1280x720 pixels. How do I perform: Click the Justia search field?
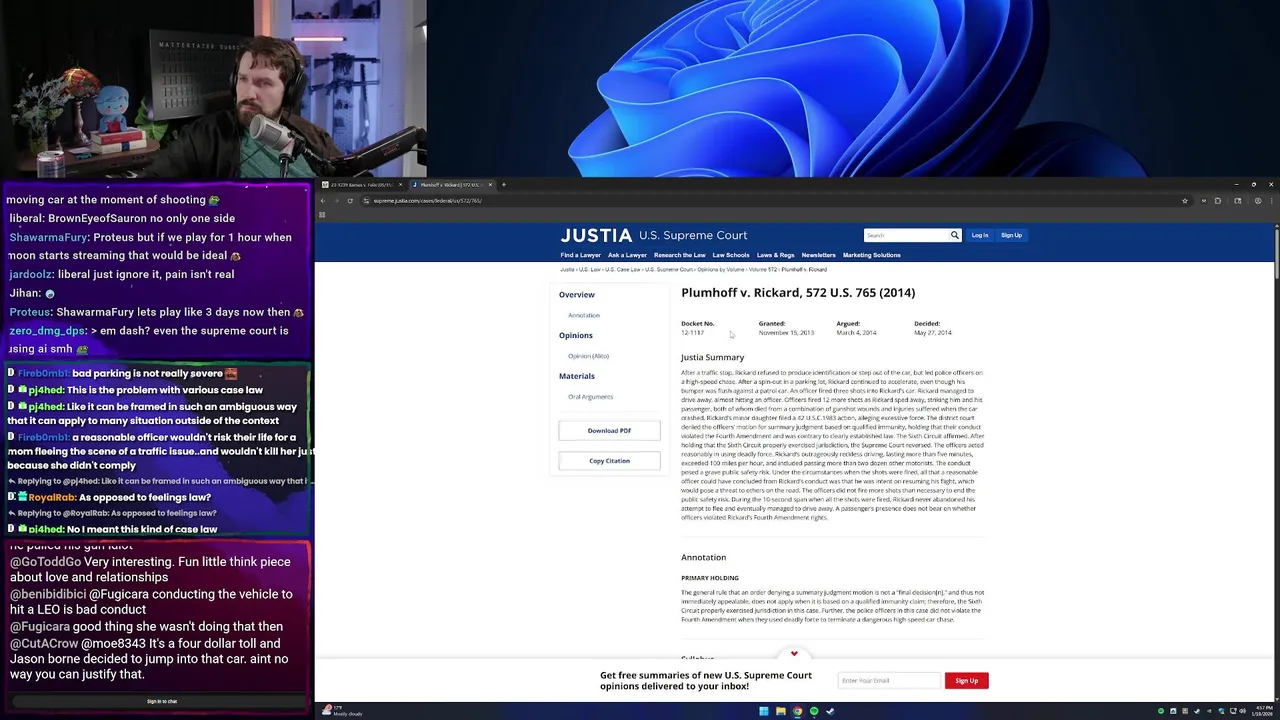click(906, 235)
